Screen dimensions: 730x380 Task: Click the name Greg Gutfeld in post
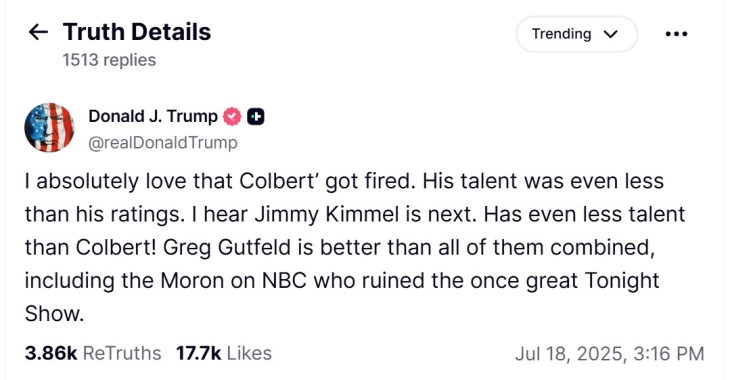click(227, 247)
